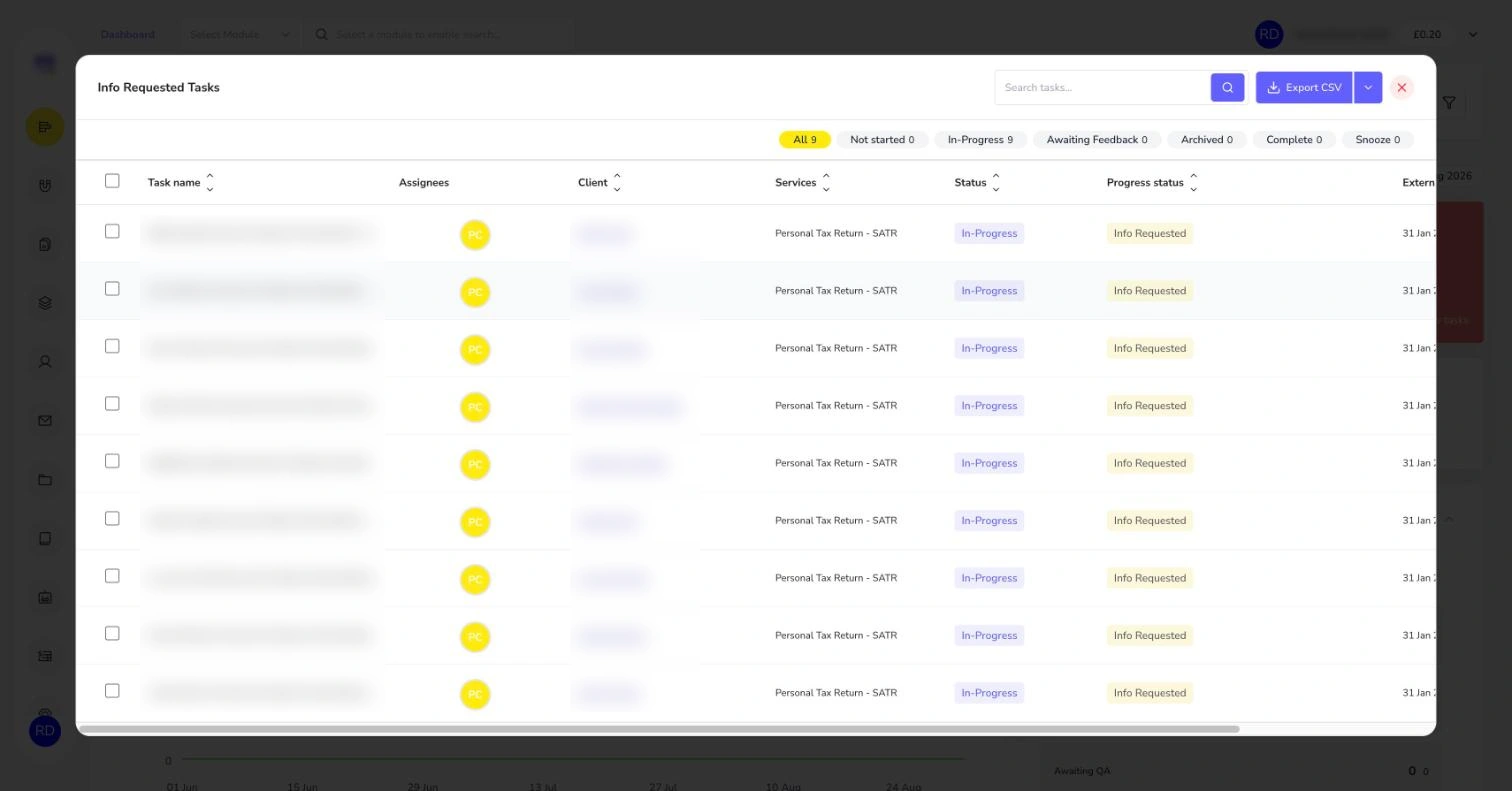Click the red X to close the modal

click(x=1401, y=88)
